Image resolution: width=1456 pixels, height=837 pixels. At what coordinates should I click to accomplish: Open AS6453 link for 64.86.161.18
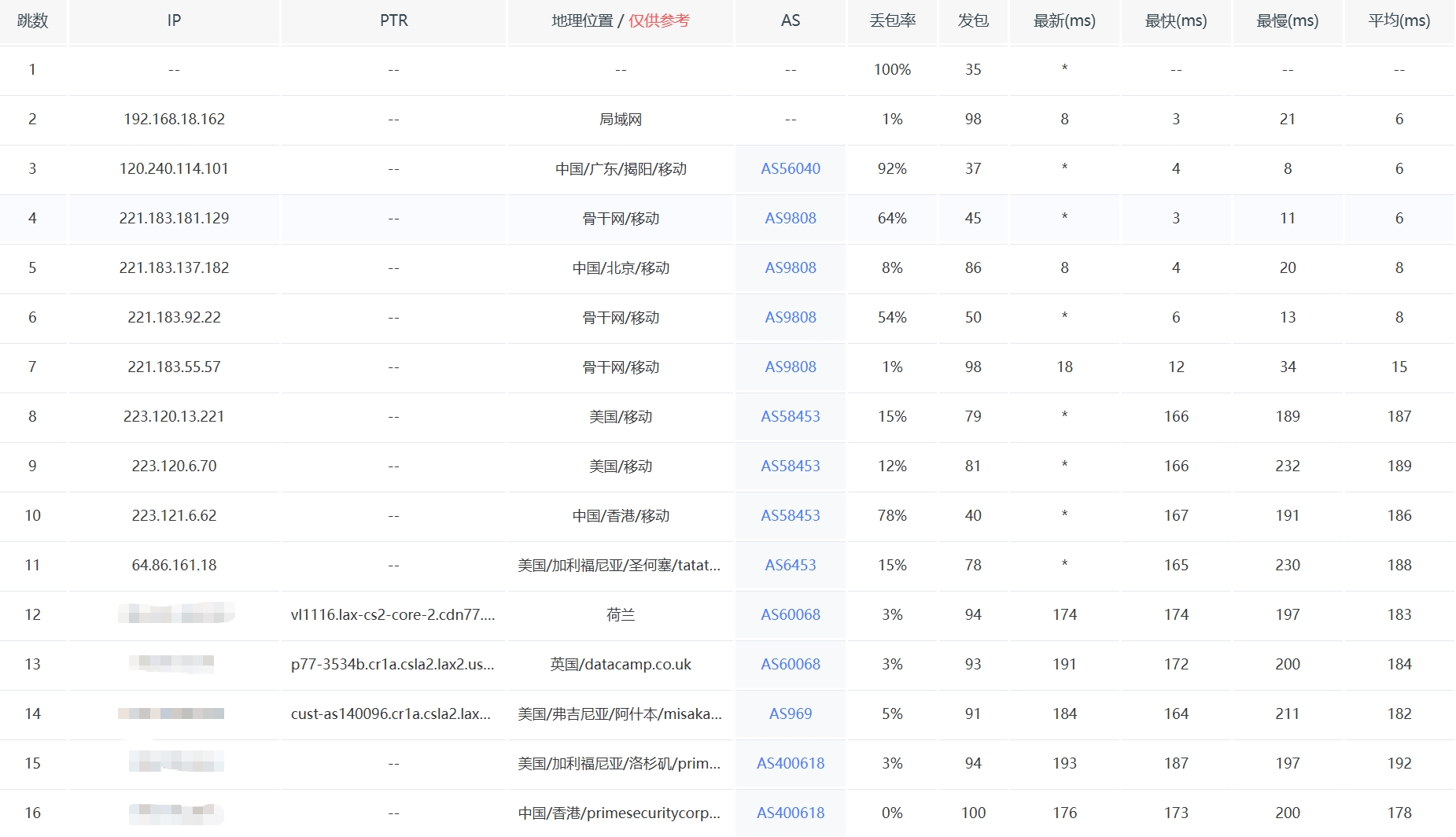790,565
